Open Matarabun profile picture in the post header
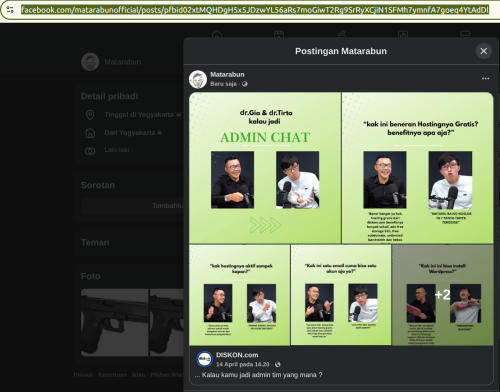 [198, 79]
